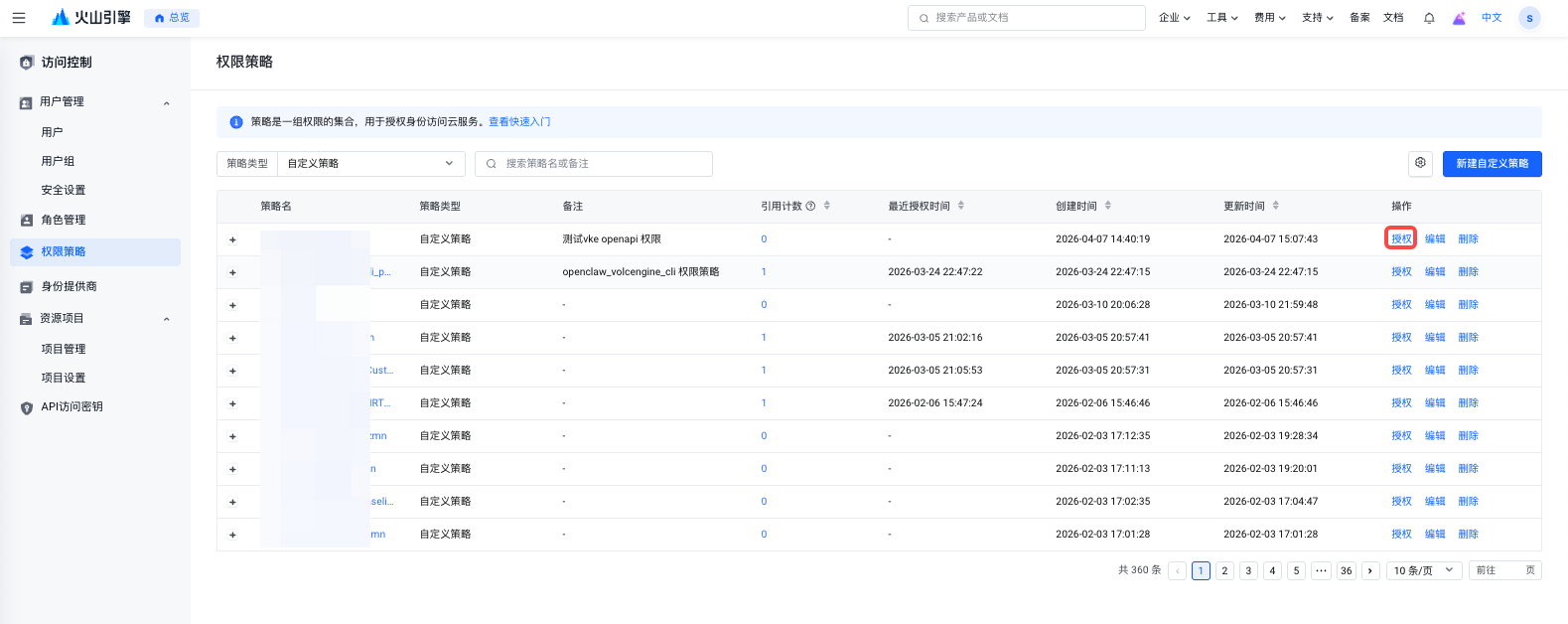This screenshot has width=1568, height=624.
Task: Click the 前往 page number input
Action: coord(1505,570)
